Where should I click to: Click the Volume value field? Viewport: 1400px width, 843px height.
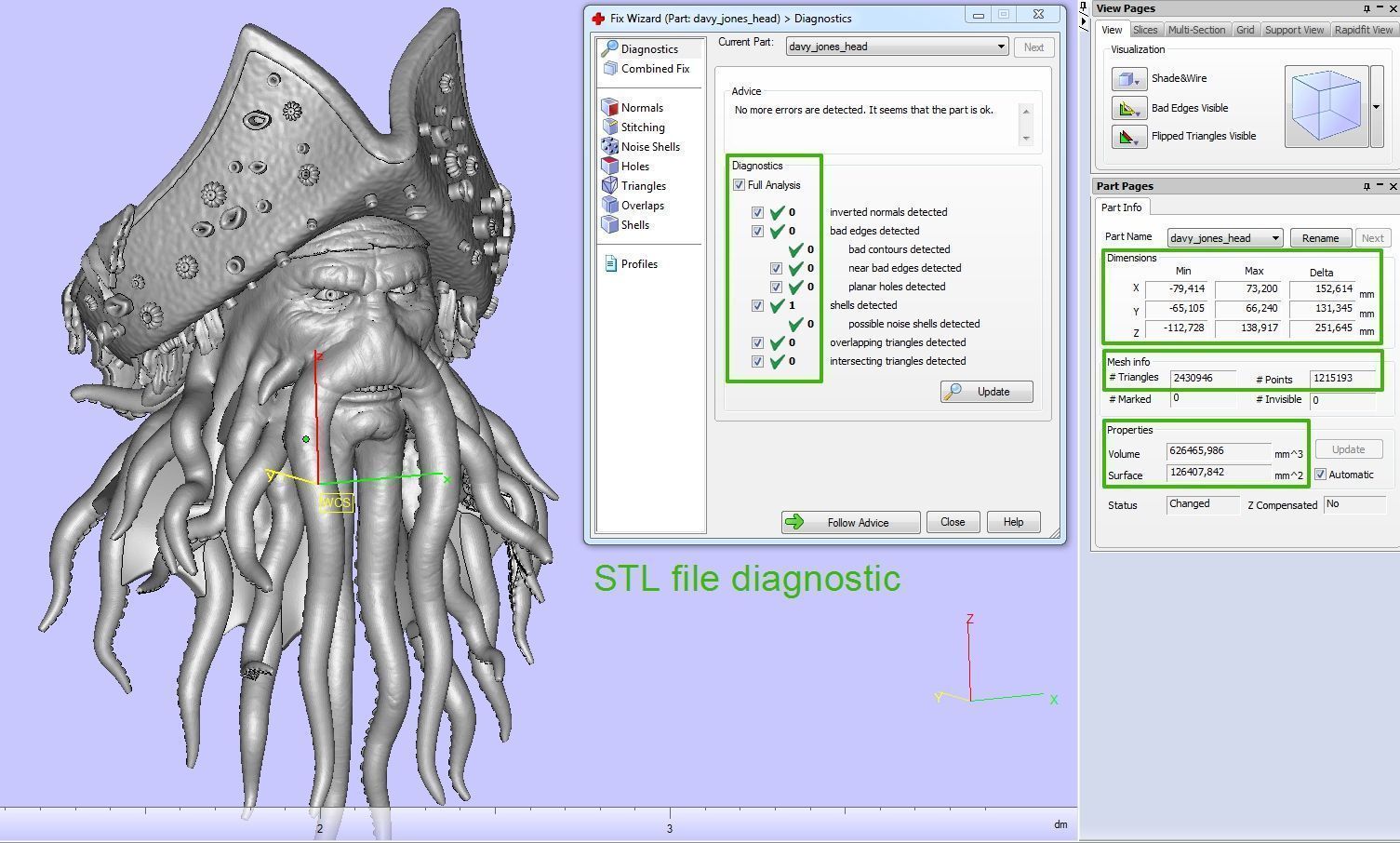point(1218,451)
